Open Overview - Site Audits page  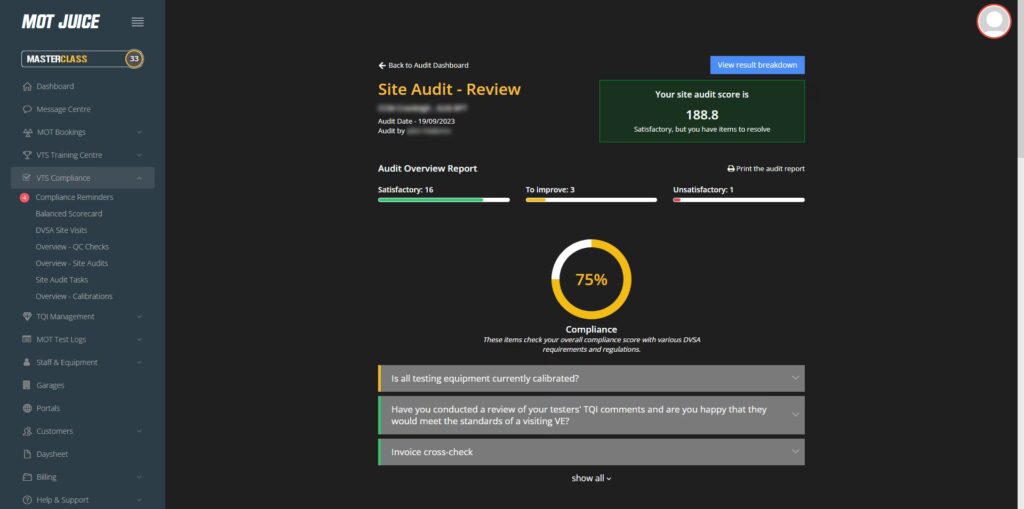(x=71, y=263)
